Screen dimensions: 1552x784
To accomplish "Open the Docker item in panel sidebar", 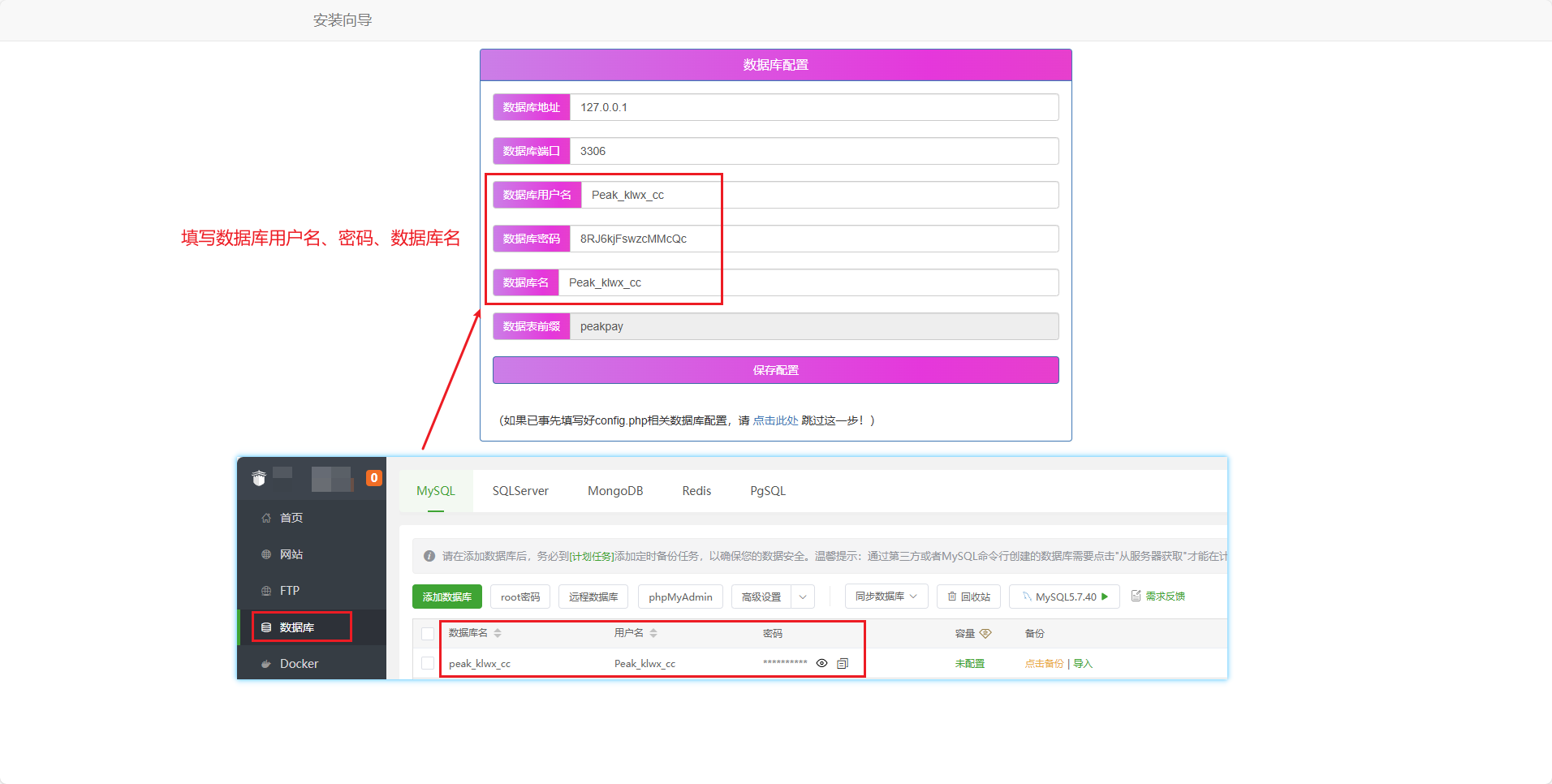I will click(299, 664).
